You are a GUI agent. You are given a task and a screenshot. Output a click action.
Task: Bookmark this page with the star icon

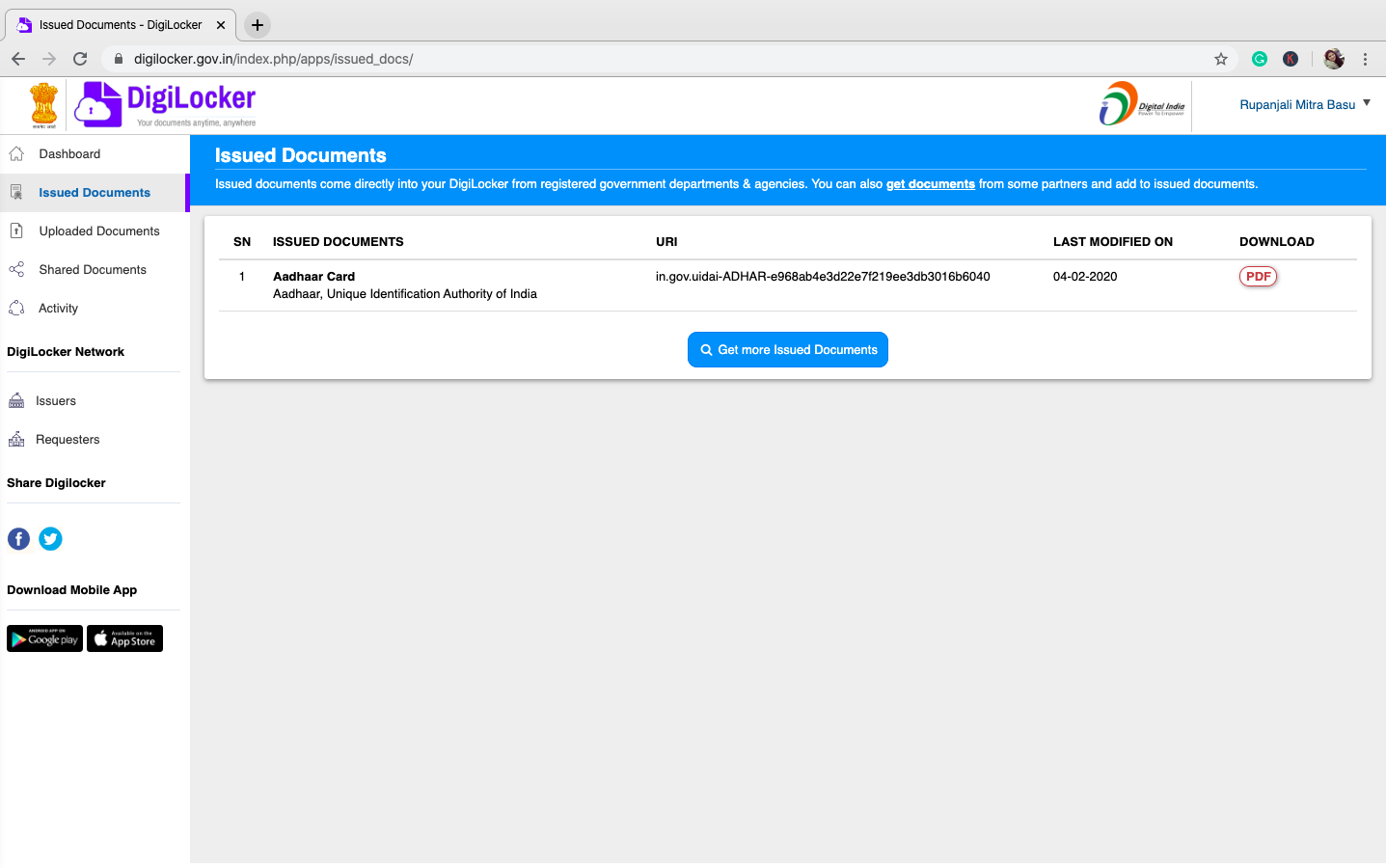point(1221,59)
